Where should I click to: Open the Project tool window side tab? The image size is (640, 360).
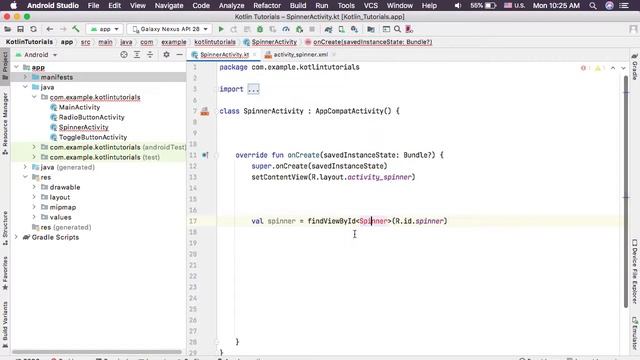pyautogui.click(x=5, y=66)
